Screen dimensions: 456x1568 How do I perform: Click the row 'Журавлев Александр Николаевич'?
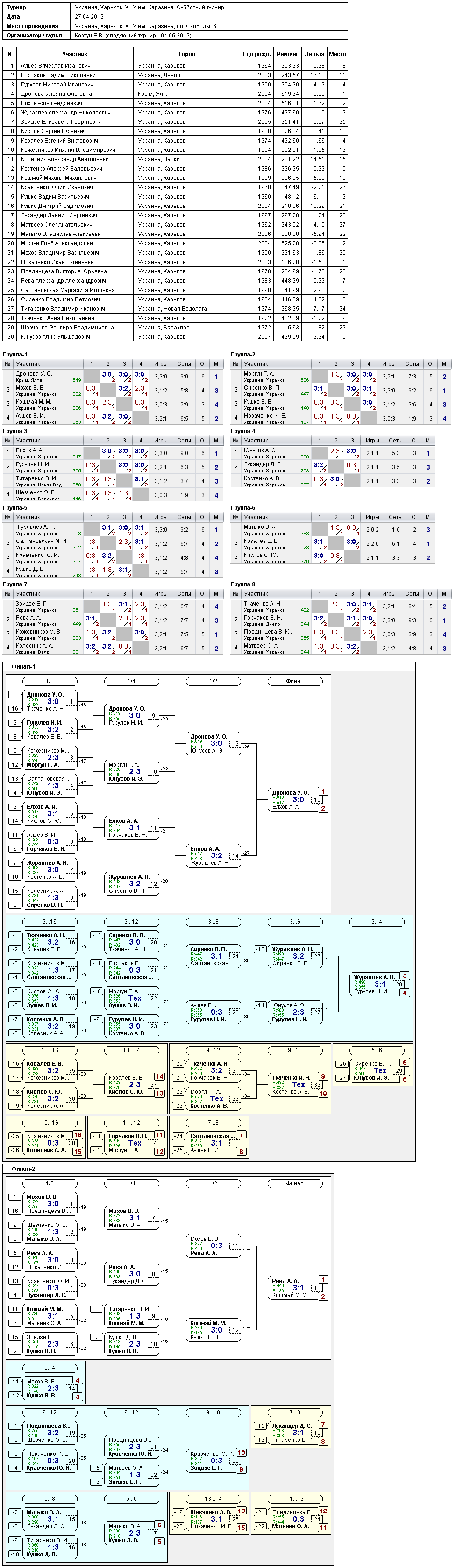[175, 113]
